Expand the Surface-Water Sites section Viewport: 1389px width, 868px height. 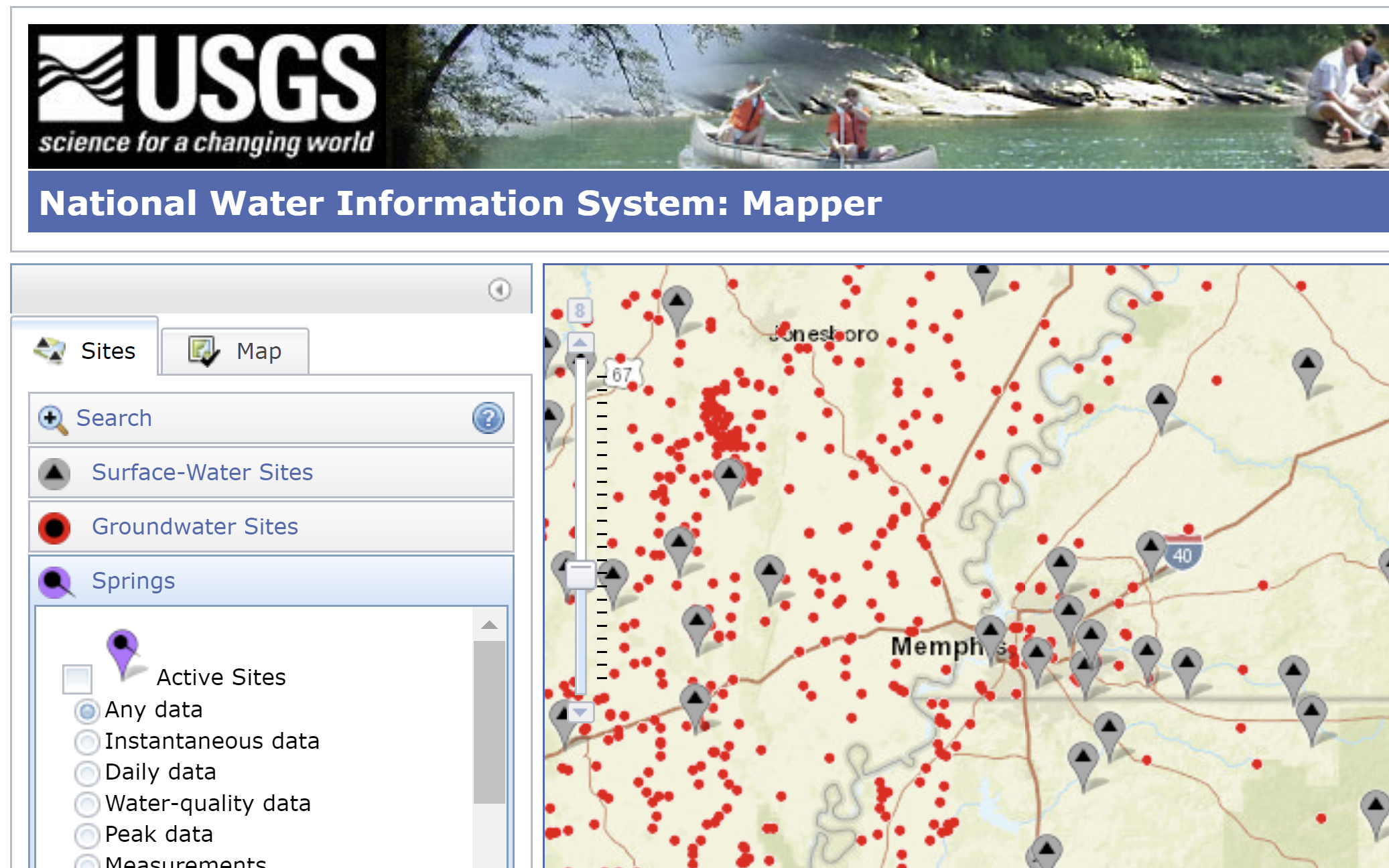coord(202,473)
